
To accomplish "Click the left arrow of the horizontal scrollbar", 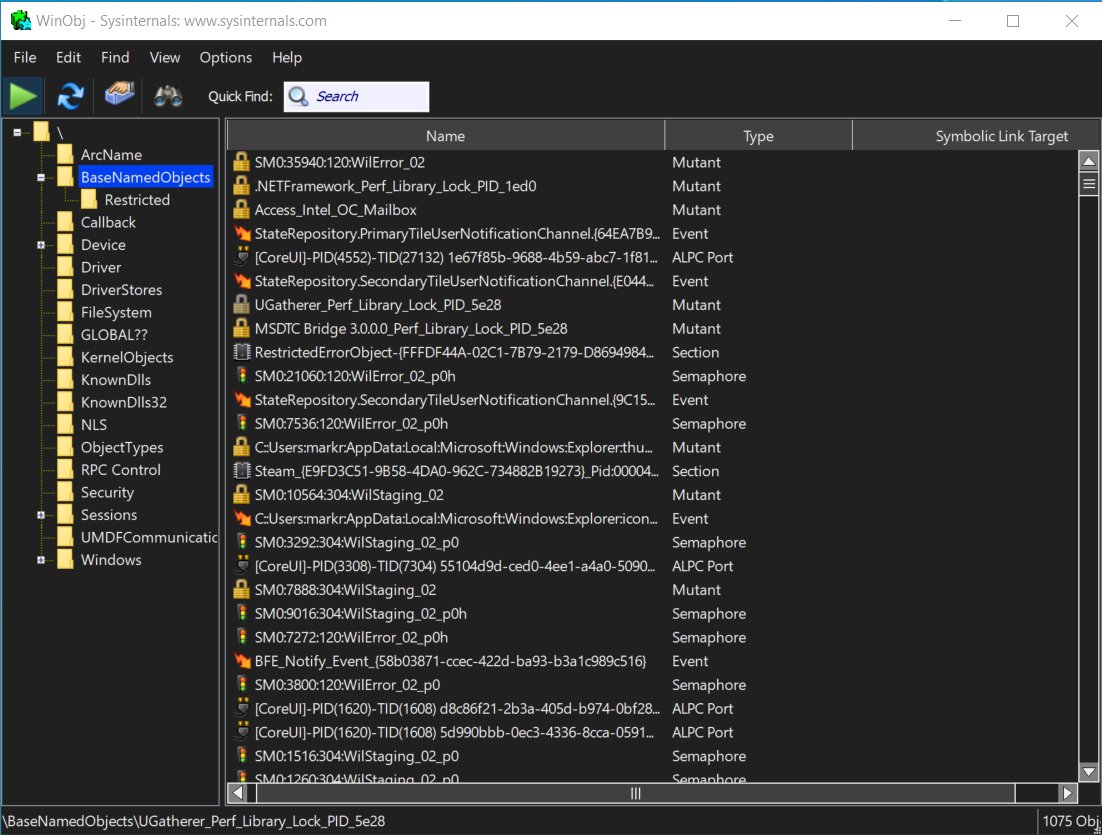I will 238,793.
